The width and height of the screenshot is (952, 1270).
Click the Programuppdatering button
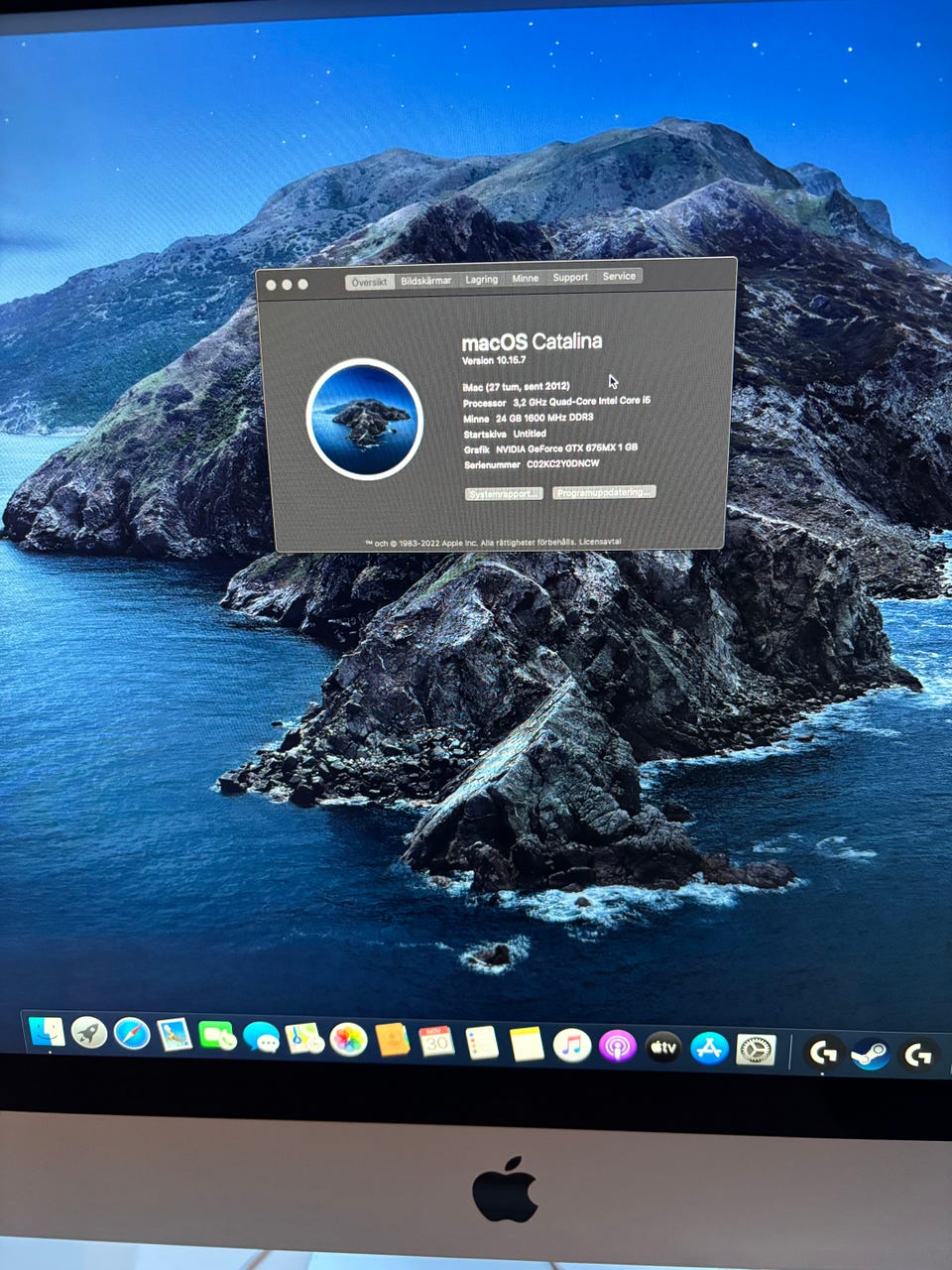pos(604,492)
